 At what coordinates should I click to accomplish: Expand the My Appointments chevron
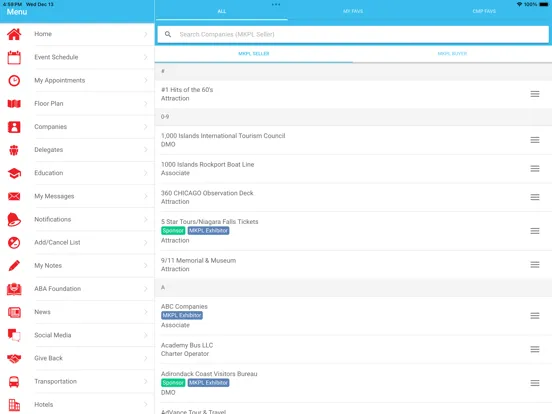pos(146,80)
